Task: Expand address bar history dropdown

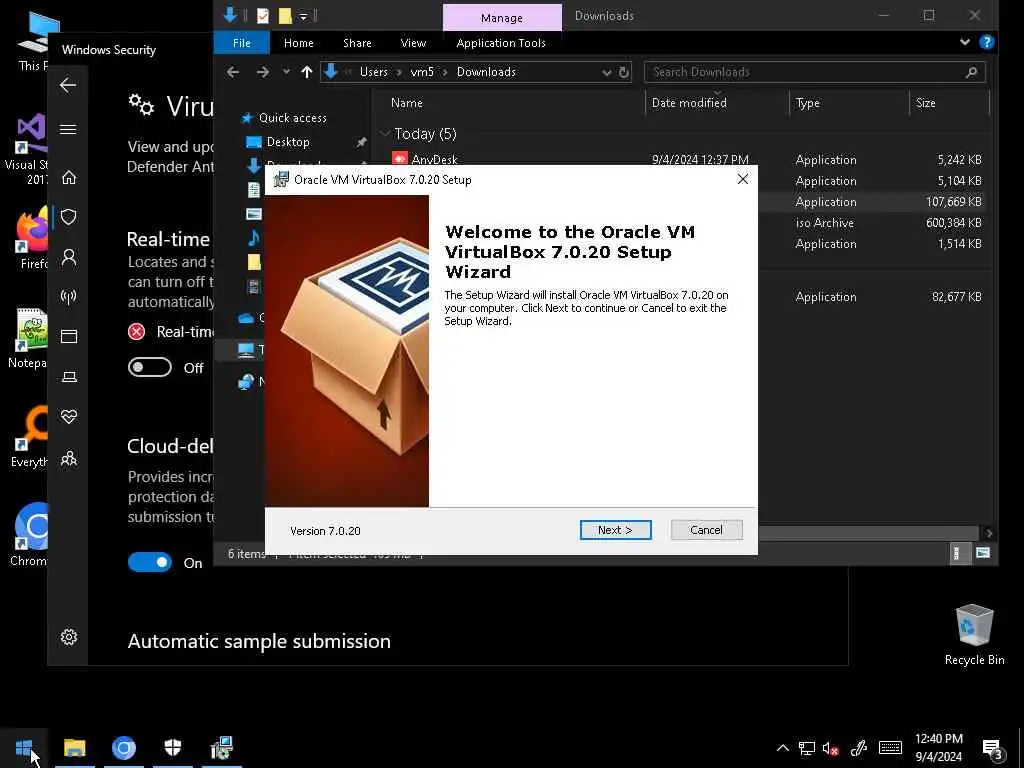Action: [607, 72]
